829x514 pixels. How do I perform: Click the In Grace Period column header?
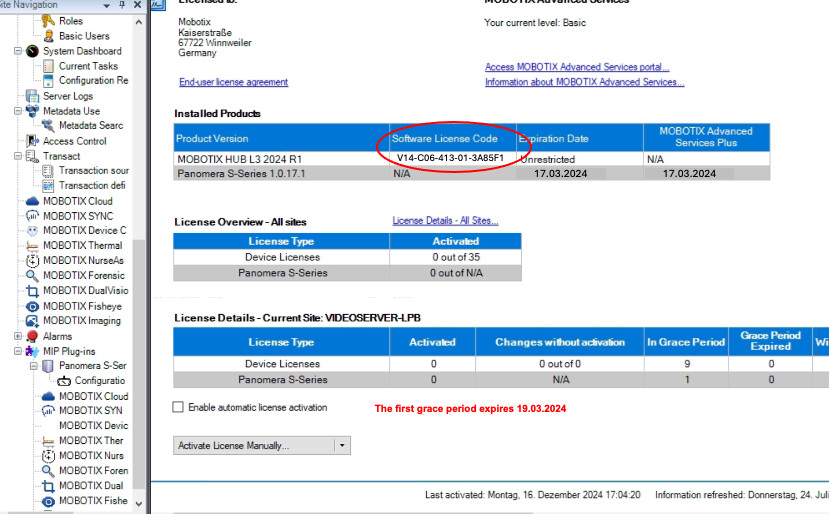pos(686,342)
